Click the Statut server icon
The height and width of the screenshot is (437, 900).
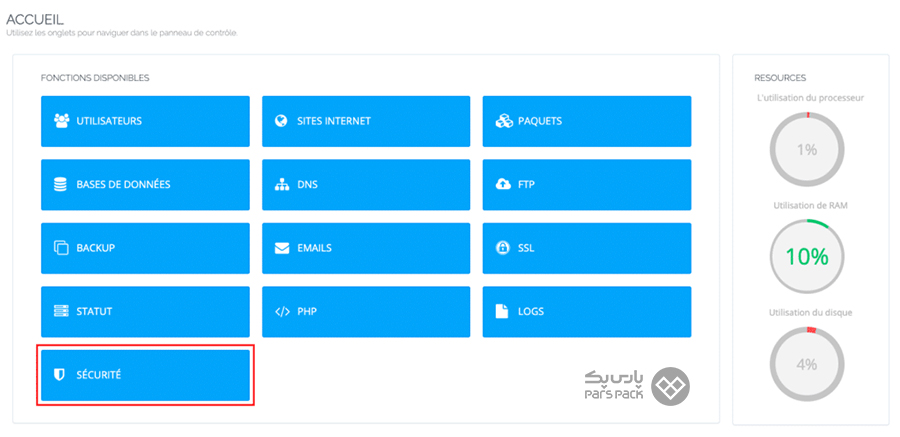60,312
